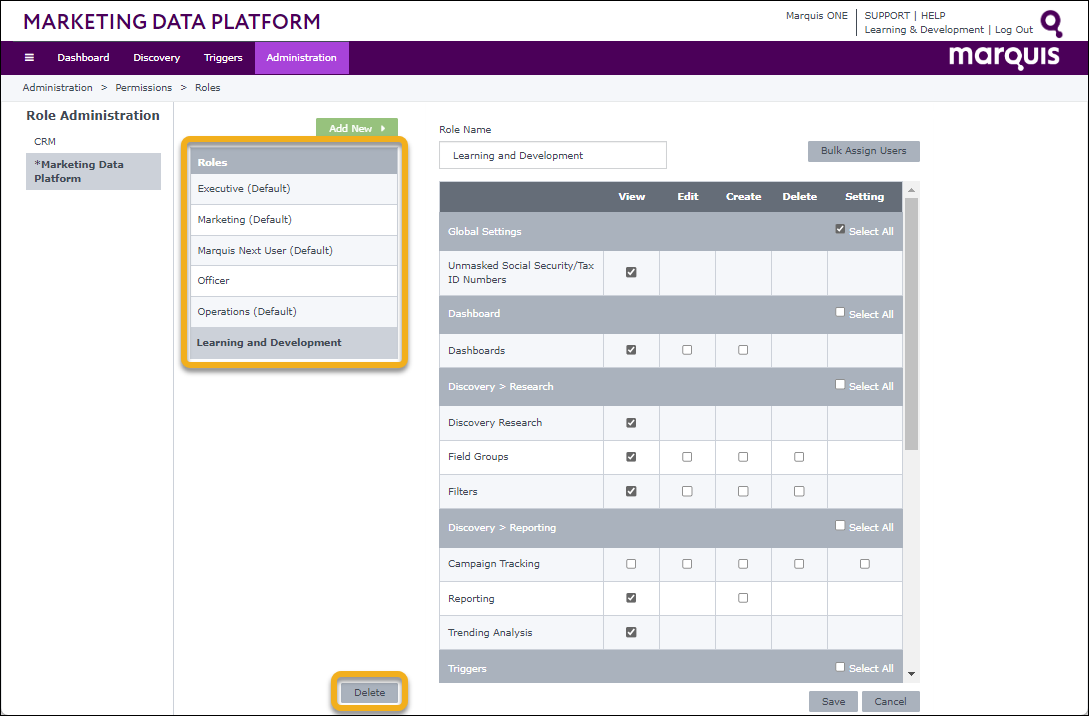Uncheck View for Discovery Research

coord(631,422)
